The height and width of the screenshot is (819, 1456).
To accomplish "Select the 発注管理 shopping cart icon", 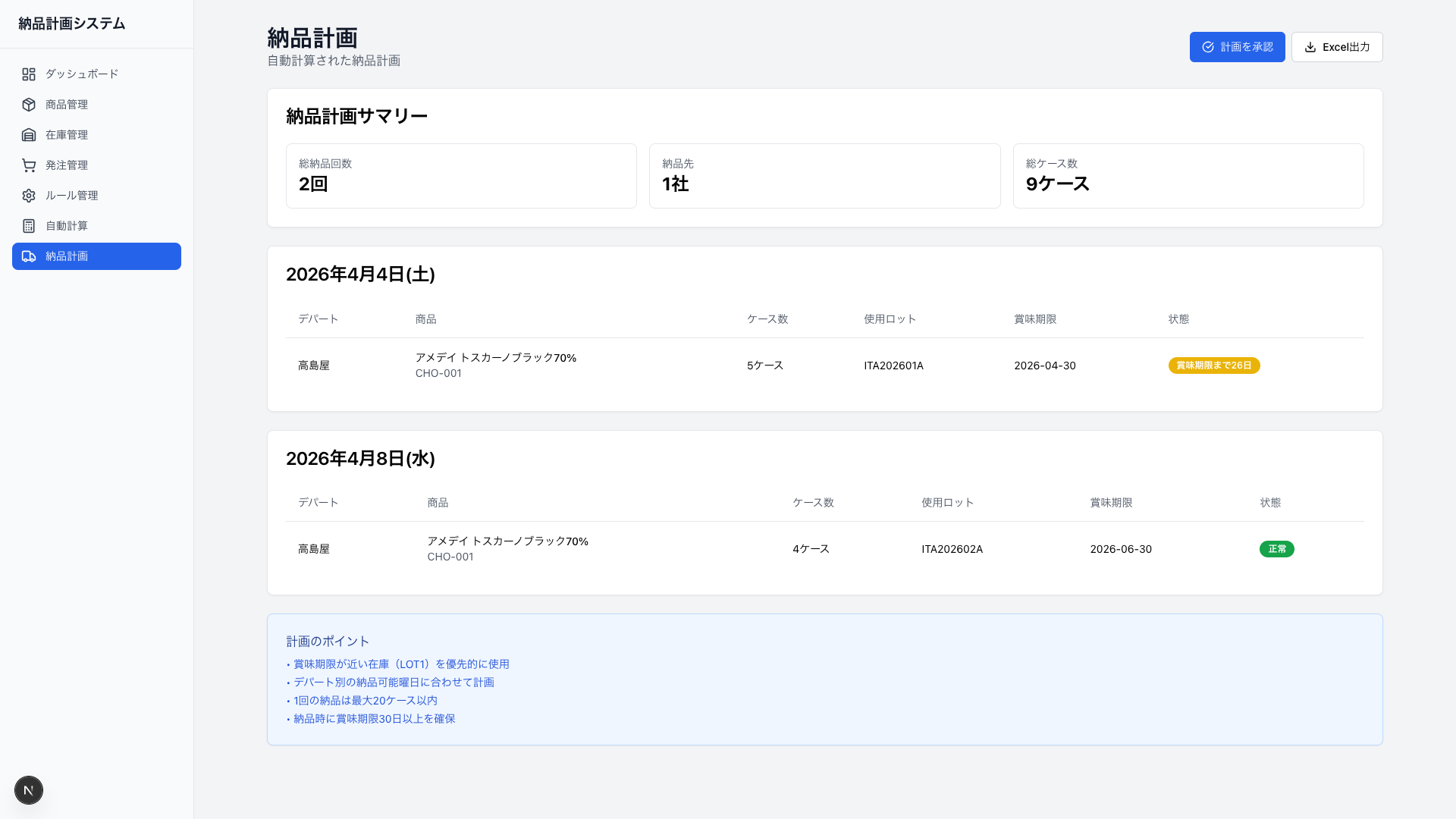I will tap(29, 165).
